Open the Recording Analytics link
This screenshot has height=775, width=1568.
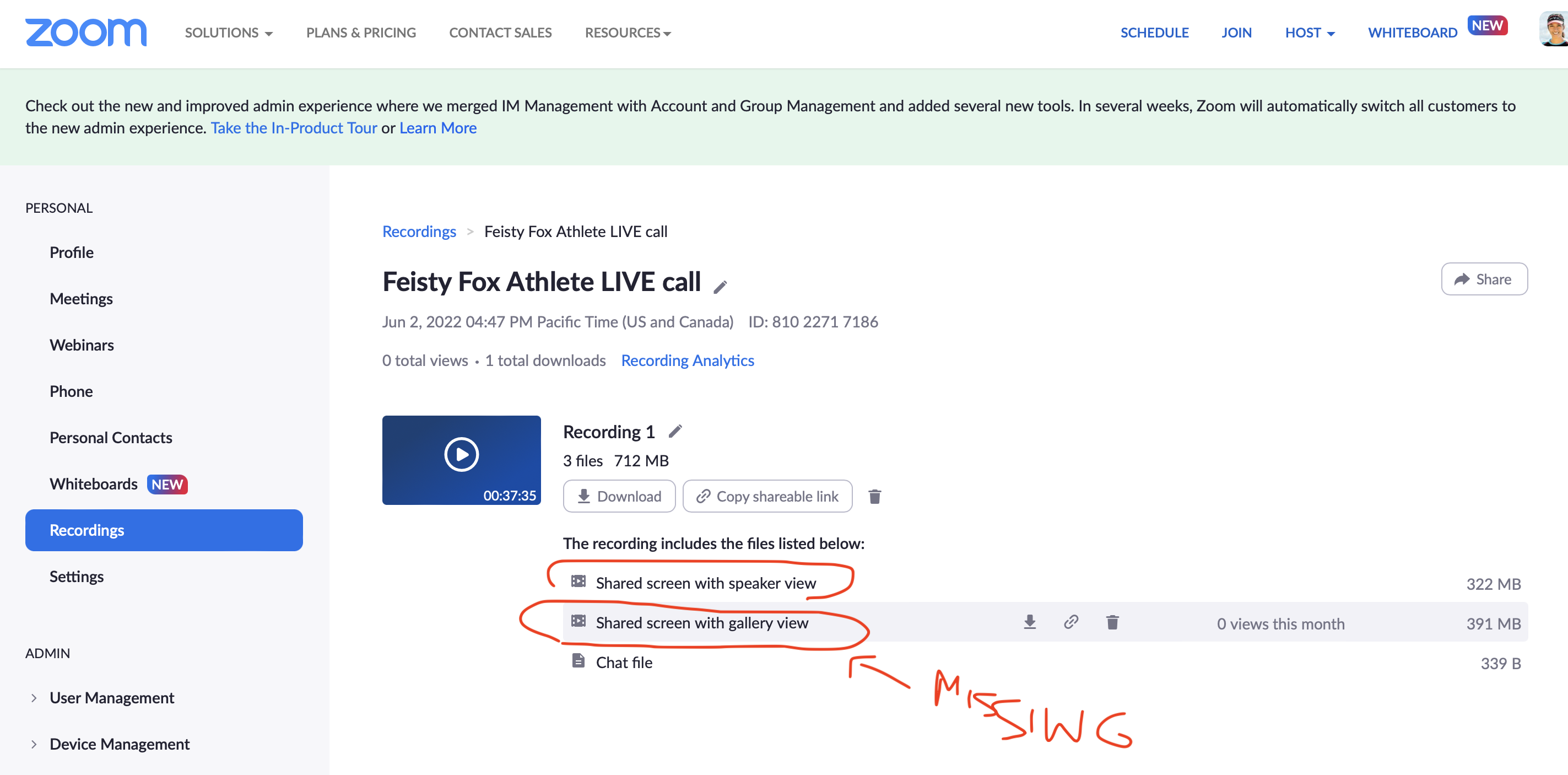click(x=687, y=361)
